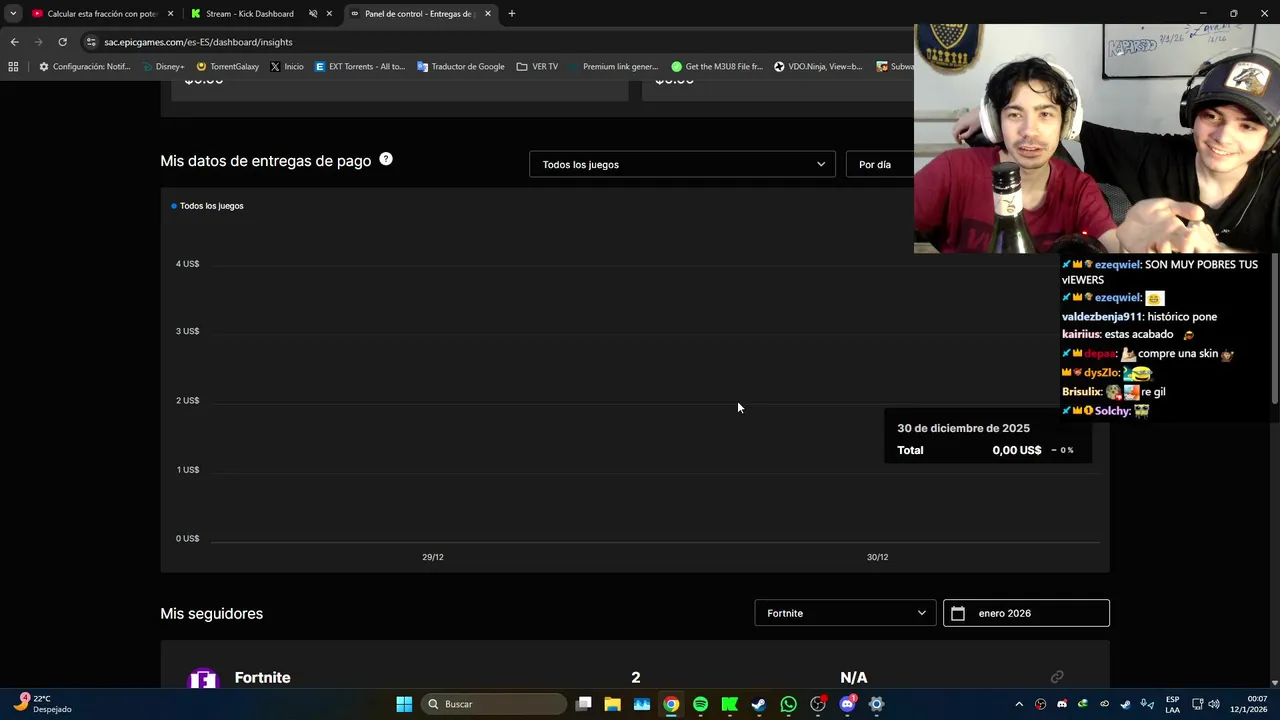This screenshot has width=1280, height=720.
Task: Open Settings gear in taskbar
Action: 876,704
